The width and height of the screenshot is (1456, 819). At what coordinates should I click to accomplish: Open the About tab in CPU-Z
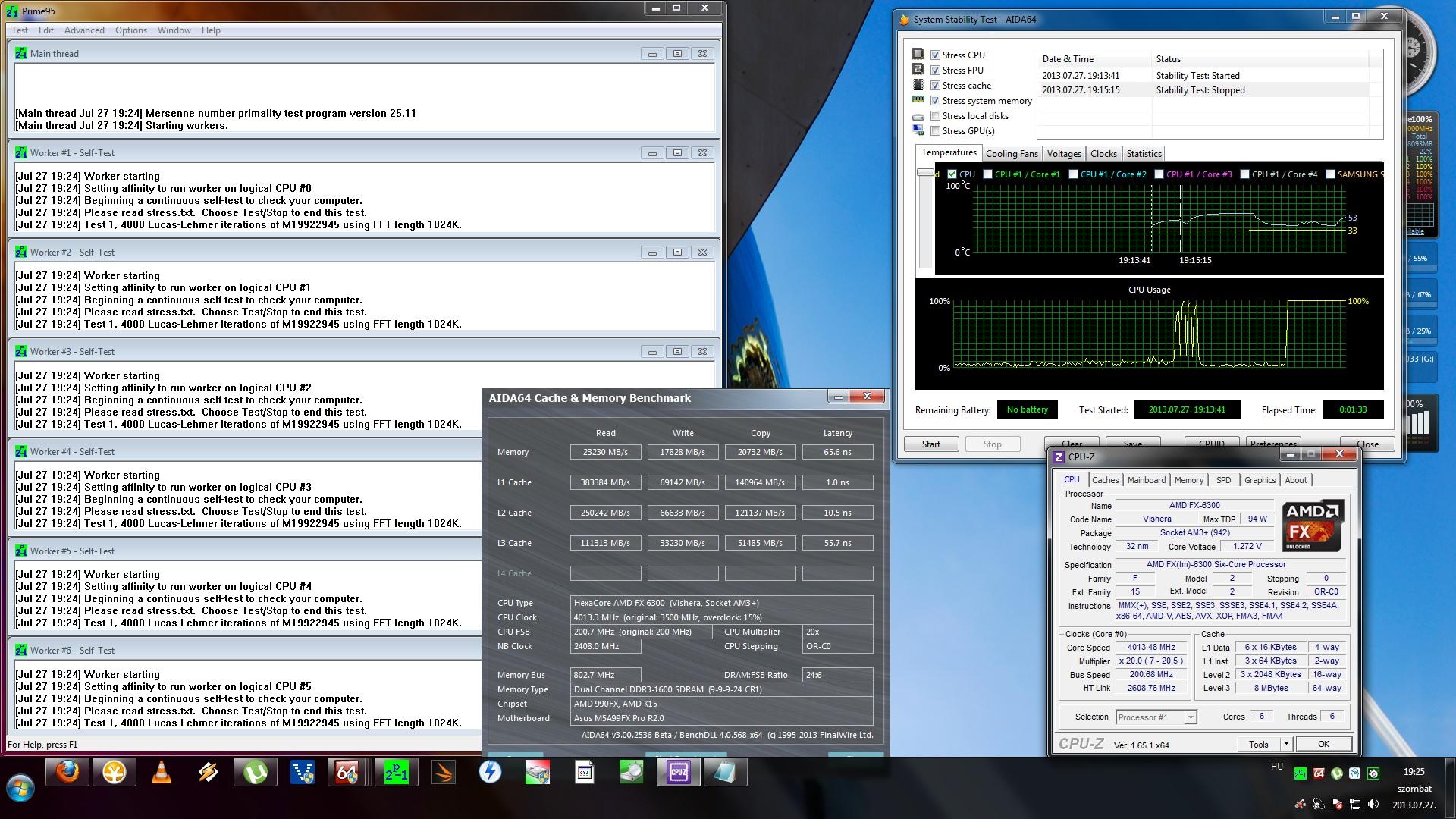coord(1295,480)
